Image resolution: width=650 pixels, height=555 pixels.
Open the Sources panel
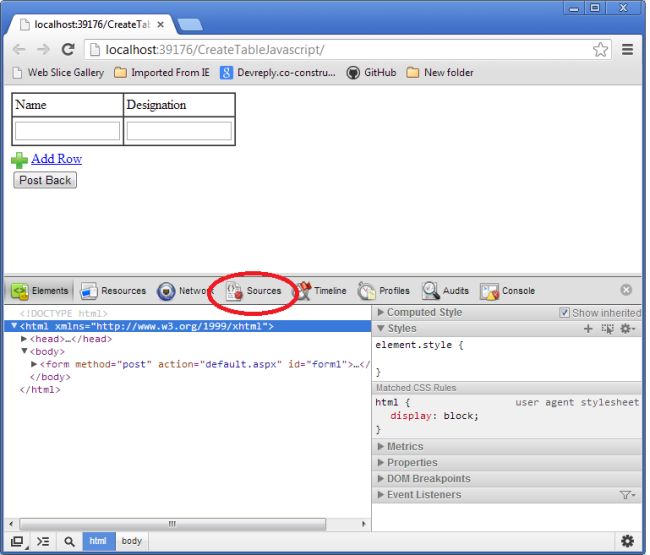coord(253,291)
